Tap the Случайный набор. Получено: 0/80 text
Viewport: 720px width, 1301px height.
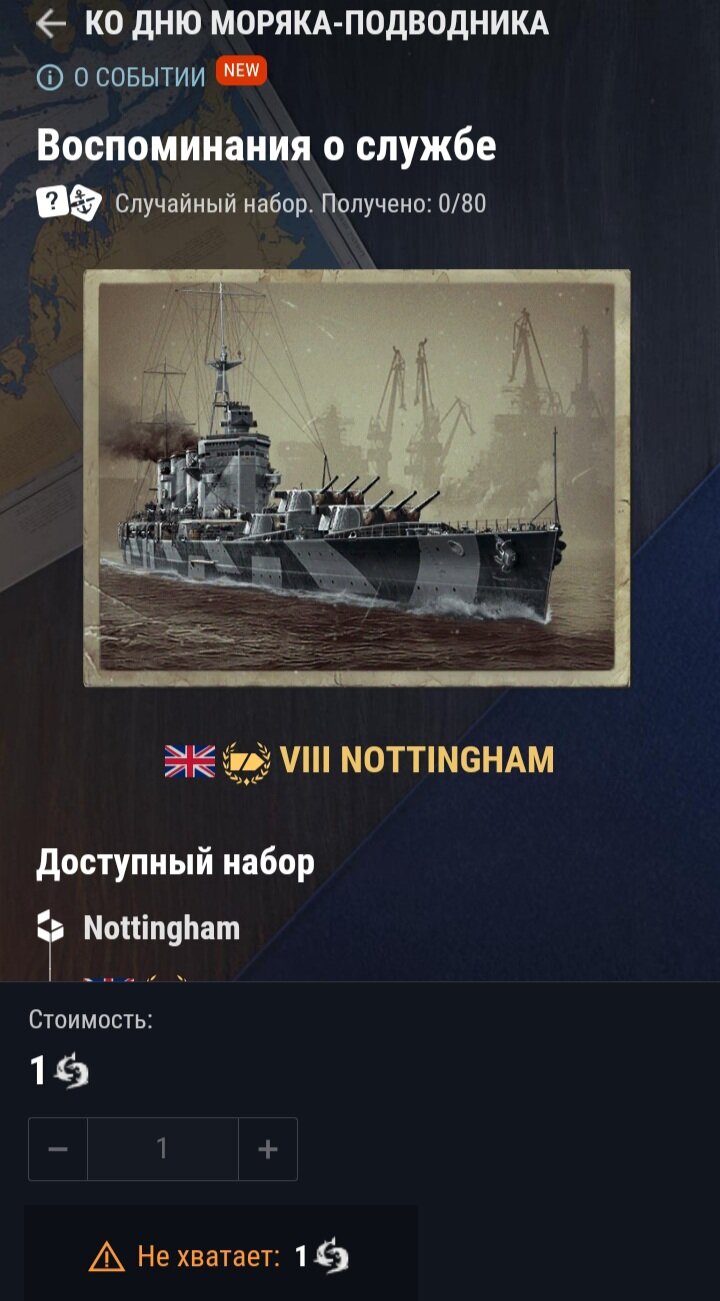tap(300, 204)
